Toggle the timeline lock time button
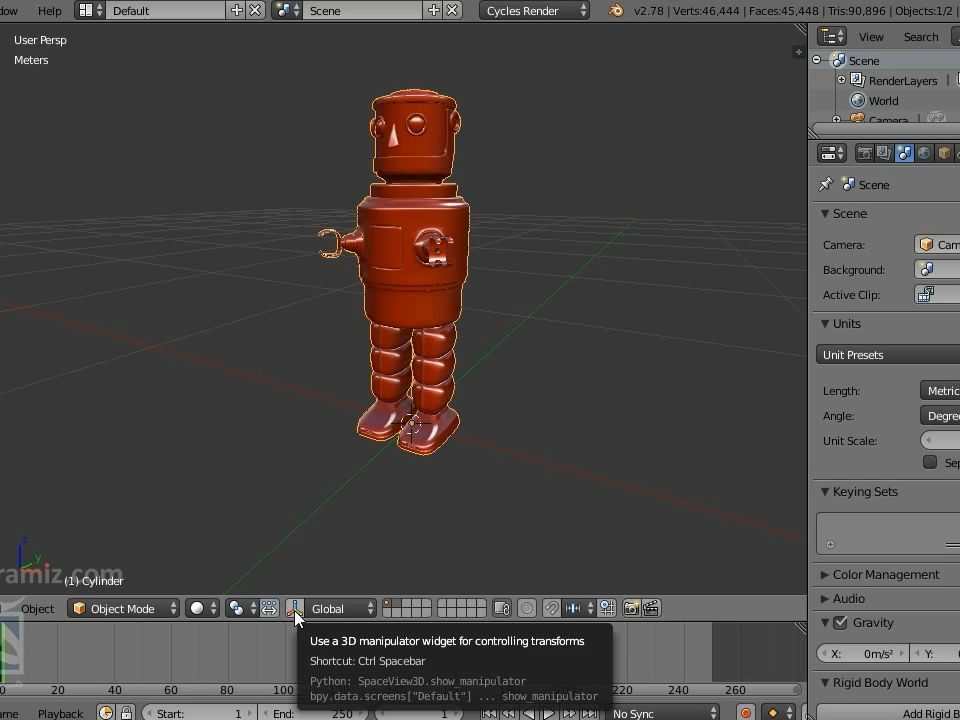 click(x=126, y=713)
